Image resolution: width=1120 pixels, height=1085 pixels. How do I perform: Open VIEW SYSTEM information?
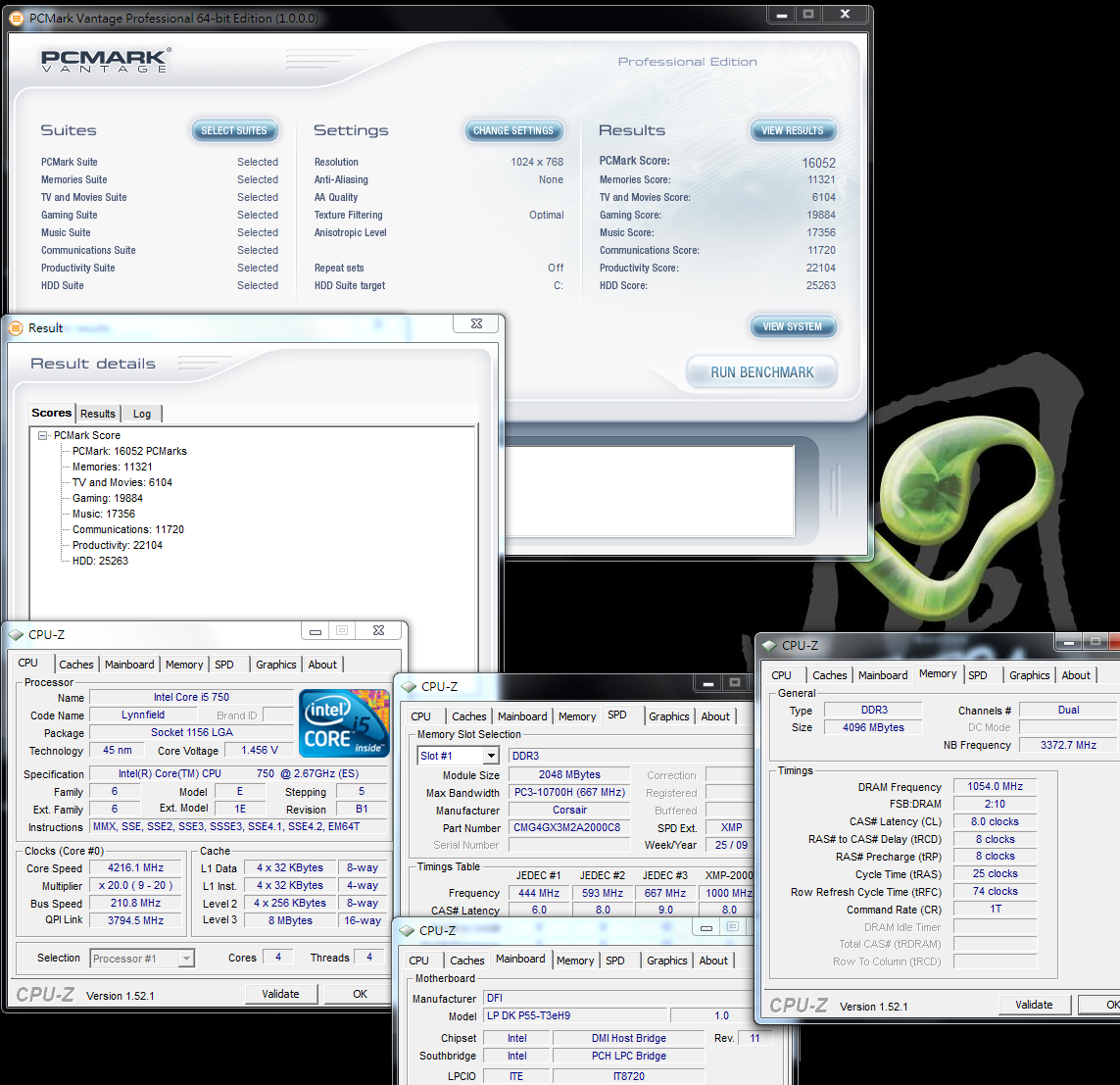click(x=792, y=326)
